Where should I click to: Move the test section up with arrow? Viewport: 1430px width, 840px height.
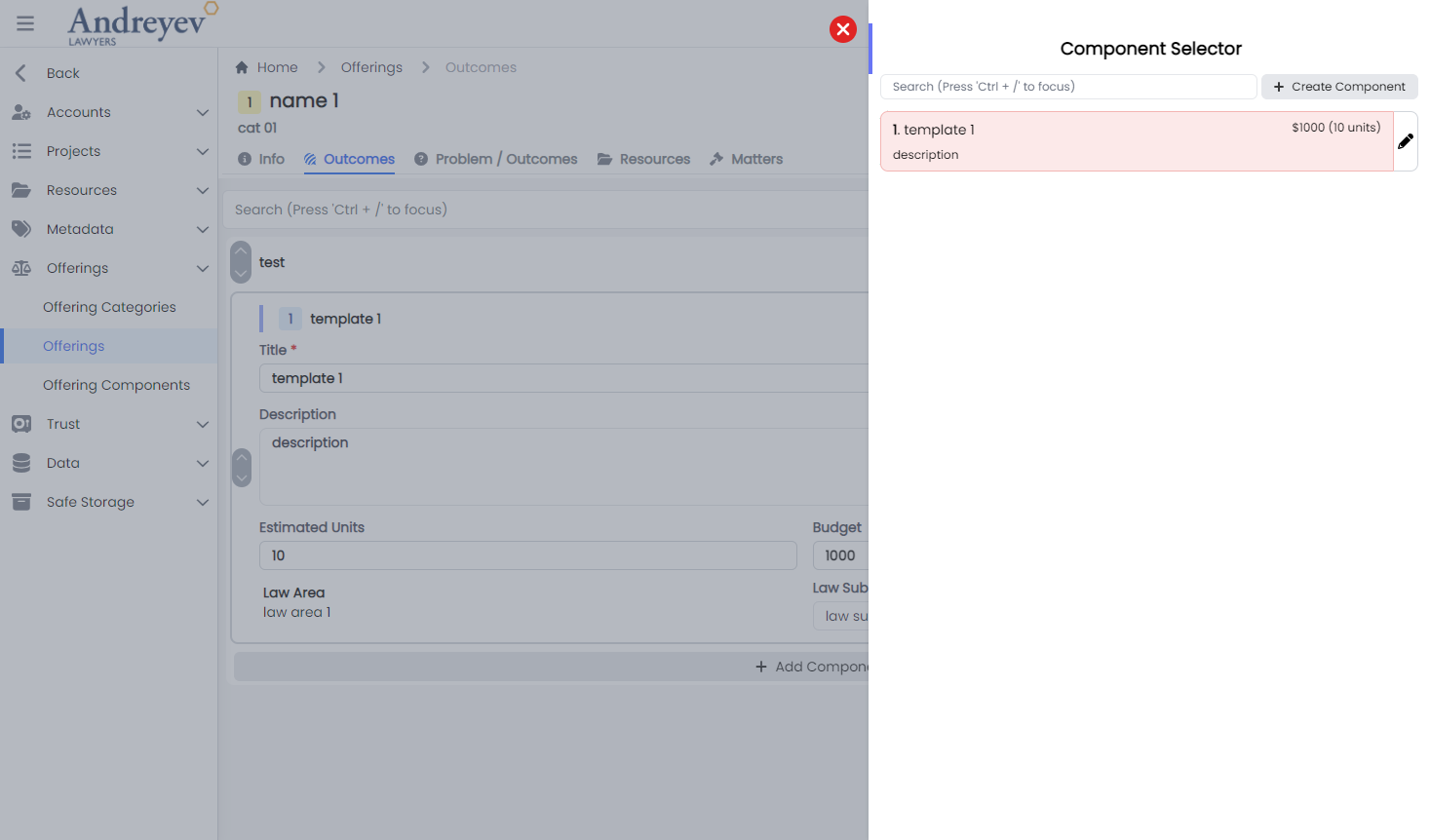pyautogui.click(x=241, y=250)
